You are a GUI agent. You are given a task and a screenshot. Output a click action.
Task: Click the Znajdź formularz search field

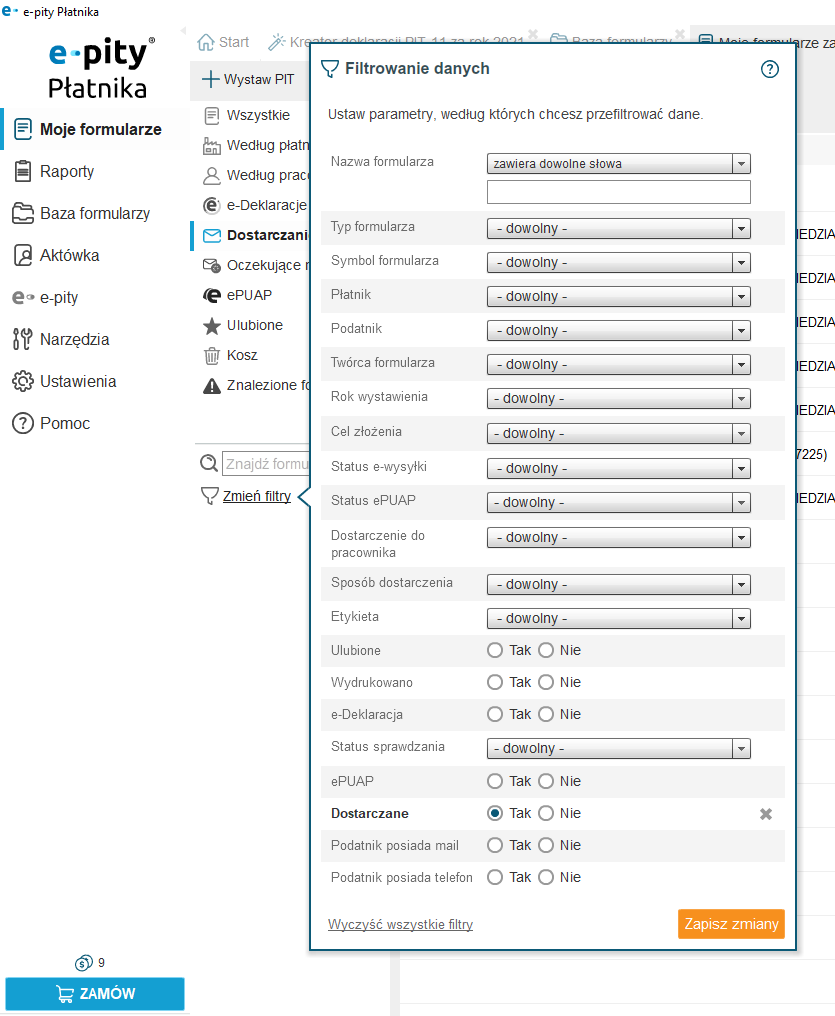tap(266, 464)
